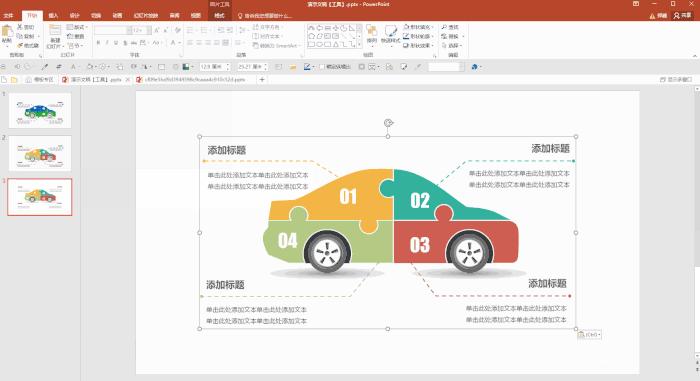Click the Find magnifier icon
The height and width of the screenshot is (381, 700).
pyautogui.click(x=444, y=27)
